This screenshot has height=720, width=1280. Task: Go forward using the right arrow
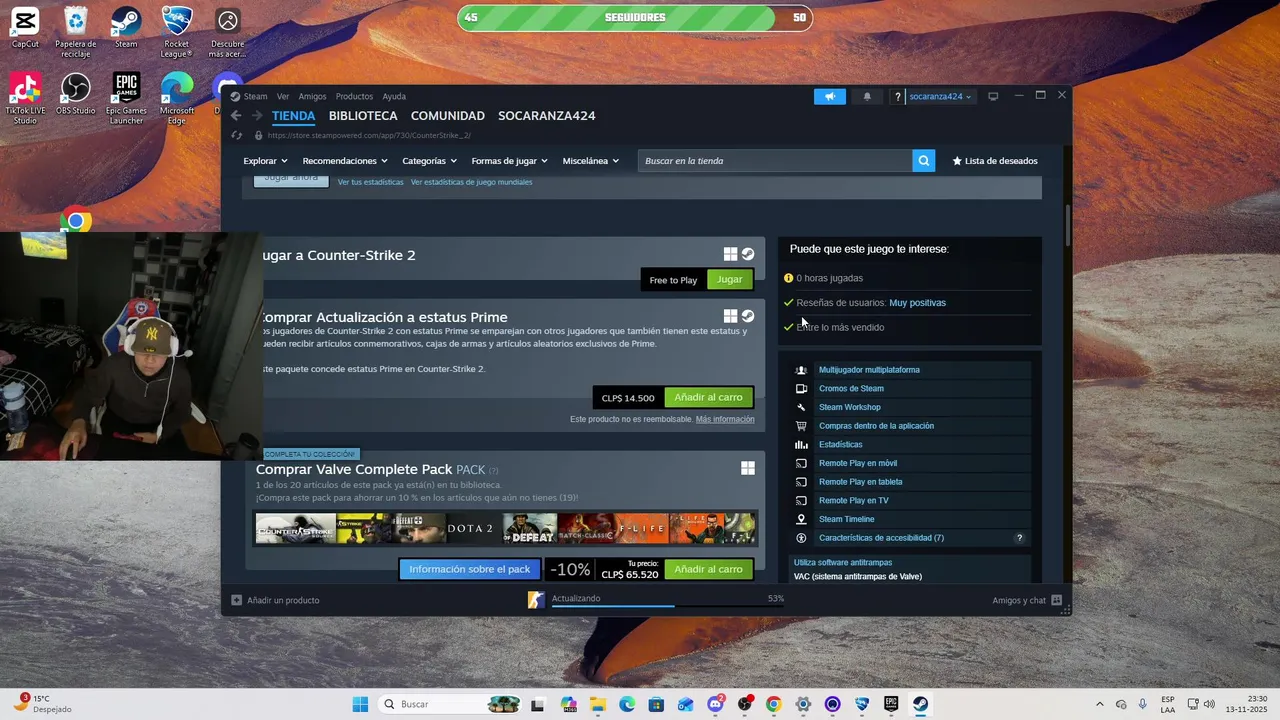[257, 116]
